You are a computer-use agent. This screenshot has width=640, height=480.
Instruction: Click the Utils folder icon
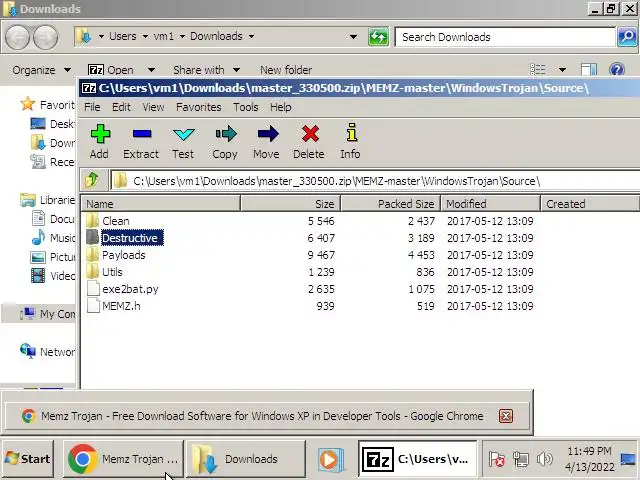[92, 272]
